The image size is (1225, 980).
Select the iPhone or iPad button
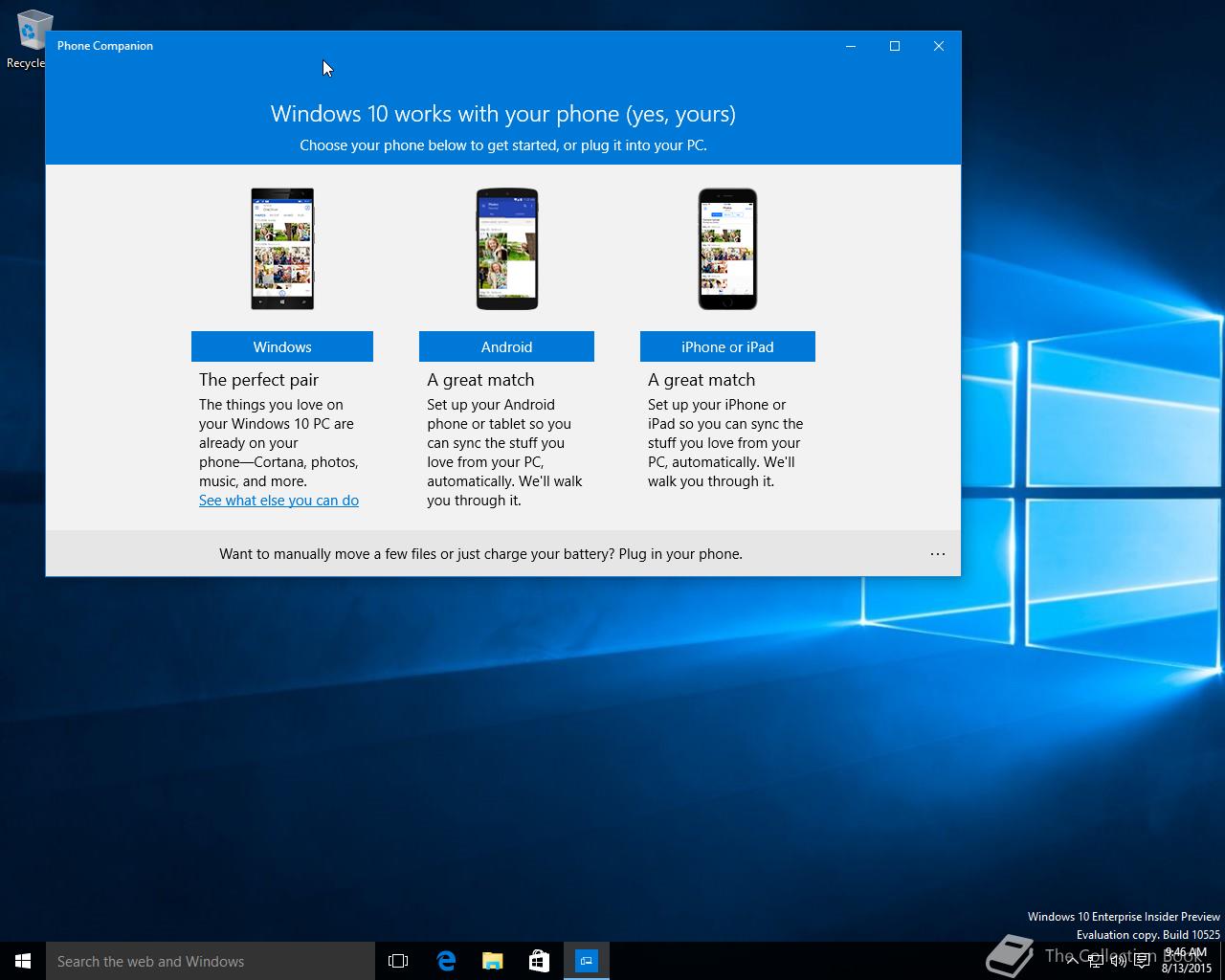pos(727,346)
